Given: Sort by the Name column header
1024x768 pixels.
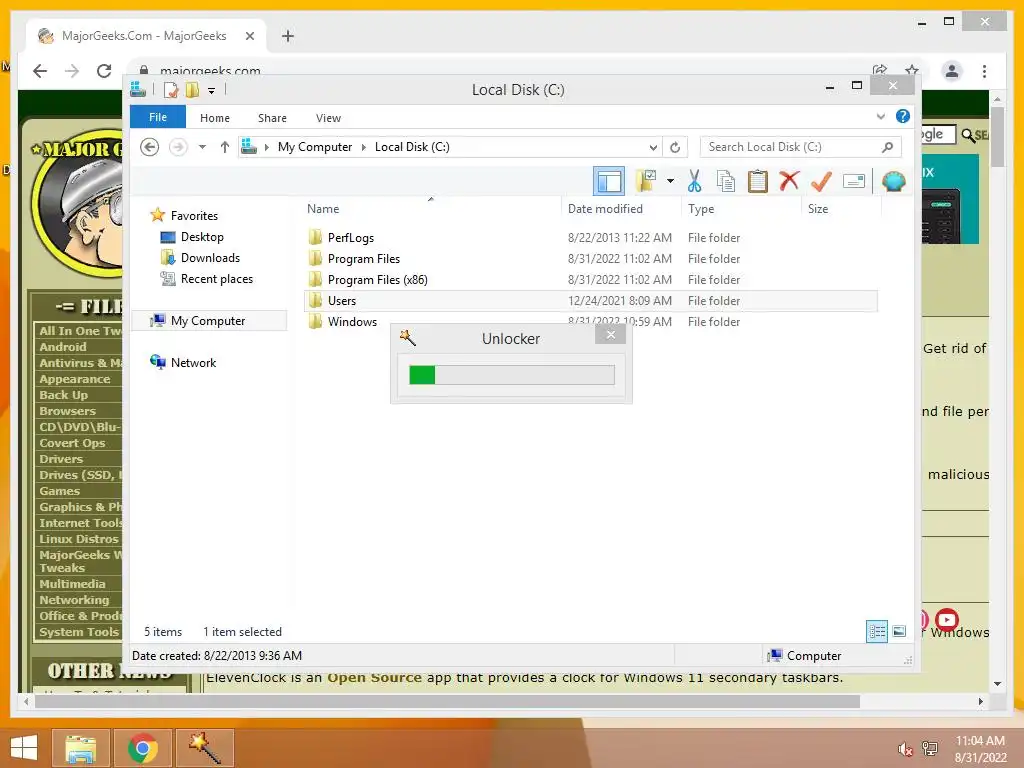Looking at the screenshot, I should click(x=323, y=209).
